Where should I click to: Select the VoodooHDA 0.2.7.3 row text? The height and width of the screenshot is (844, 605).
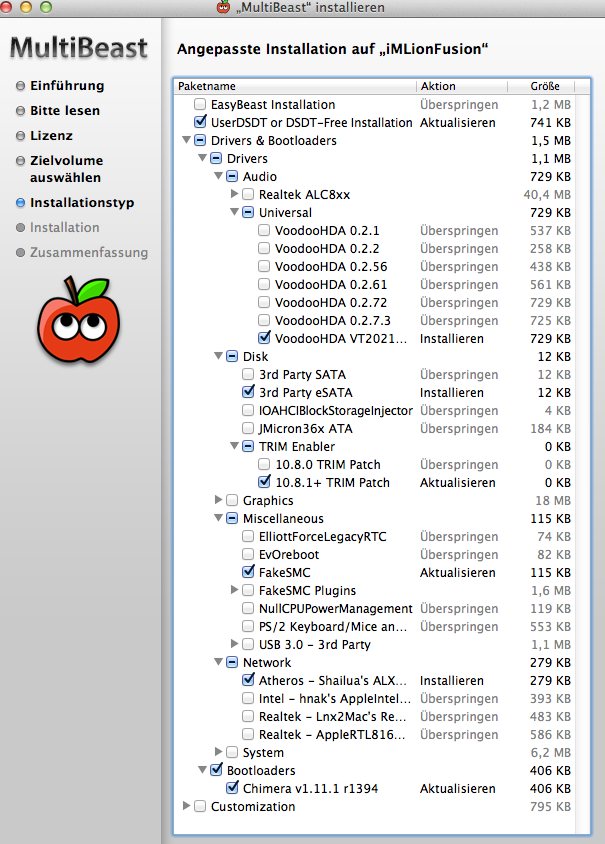tap(333, 320)
